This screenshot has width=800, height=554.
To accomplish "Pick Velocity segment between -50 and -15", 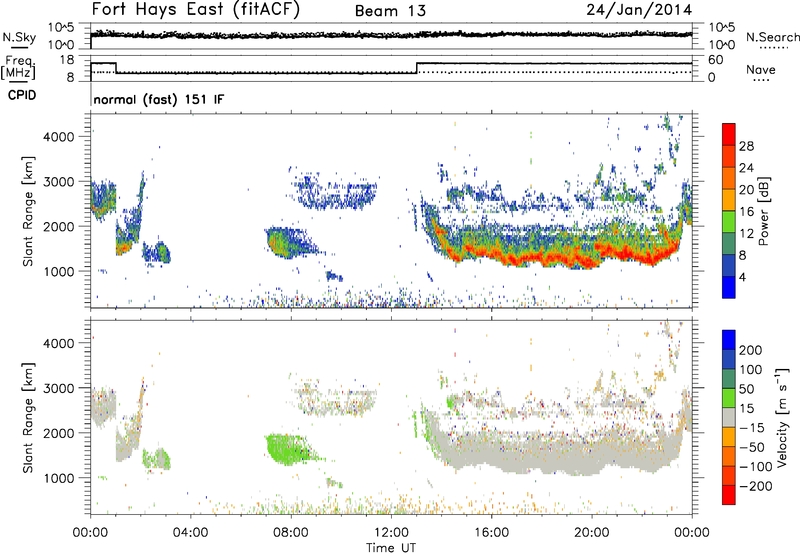I will (729, 437).
